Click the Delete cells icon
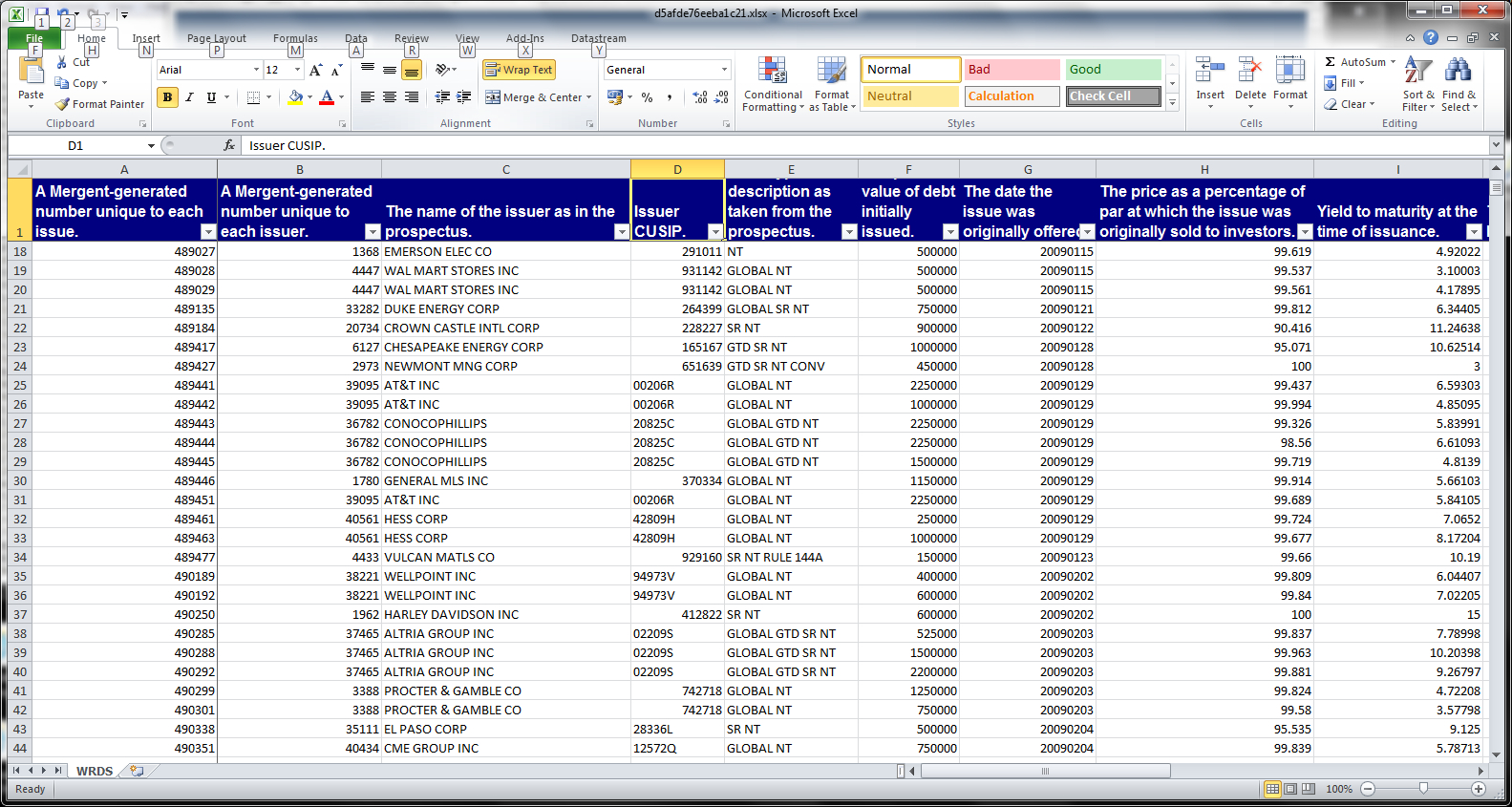The height and width of the screenshot is (807, 1512). pos(1250,72)
